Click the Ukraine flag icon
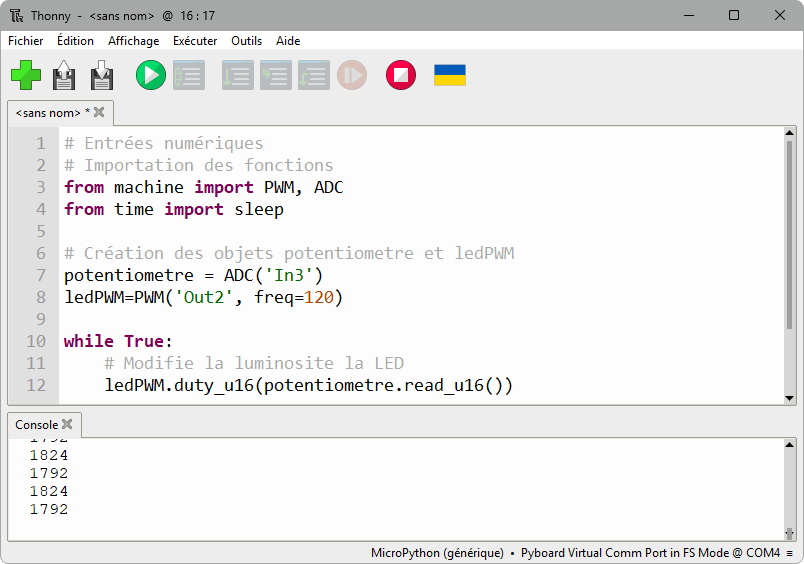Screen dimensions: 804x564 click(450, 75)
